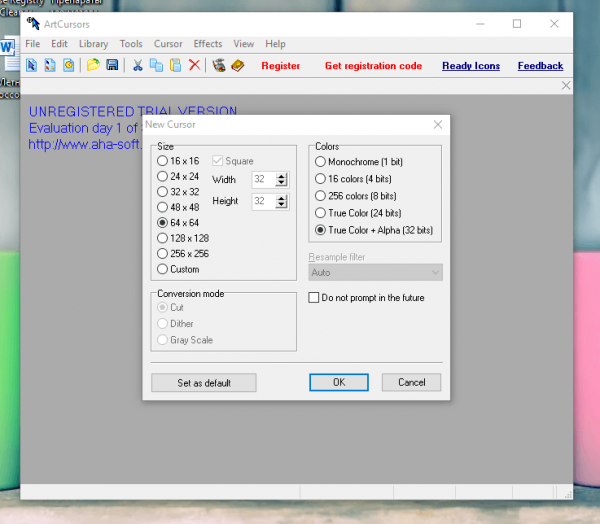This screenshot has width=600, height=524.
Task: Click the toolbar icon left of the book
Action: [219, 65]
